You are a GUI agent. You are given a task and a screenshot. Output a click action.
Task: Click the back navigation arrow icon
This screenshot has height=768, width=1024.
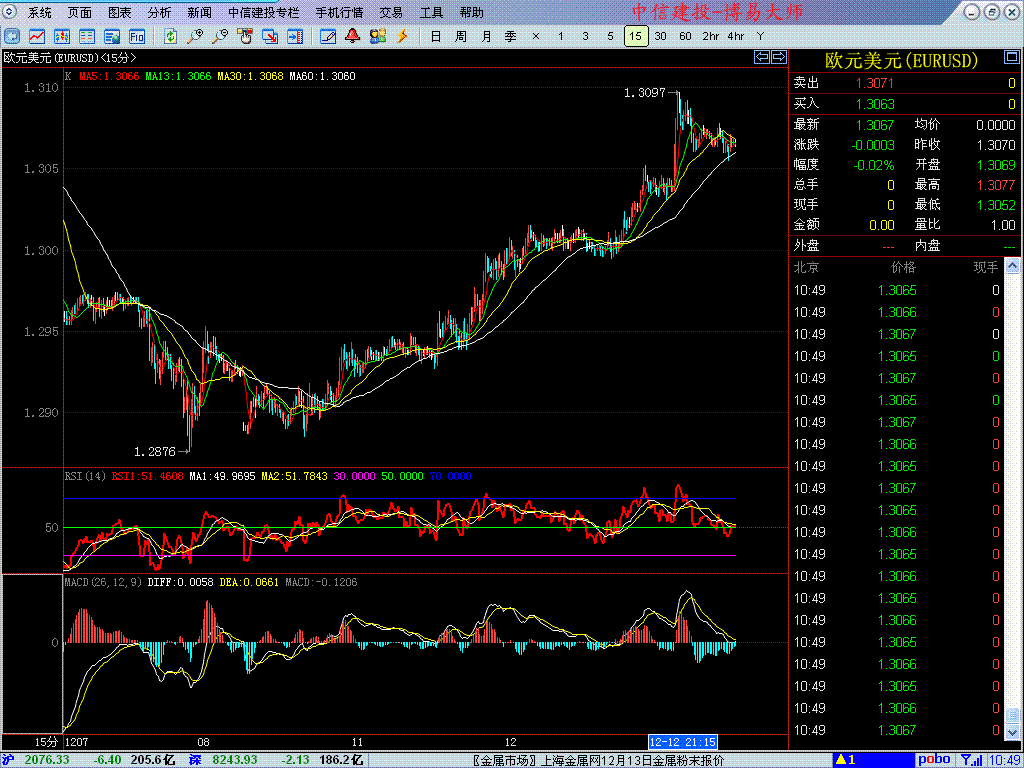pyautogui.click(x=12, y=37)
